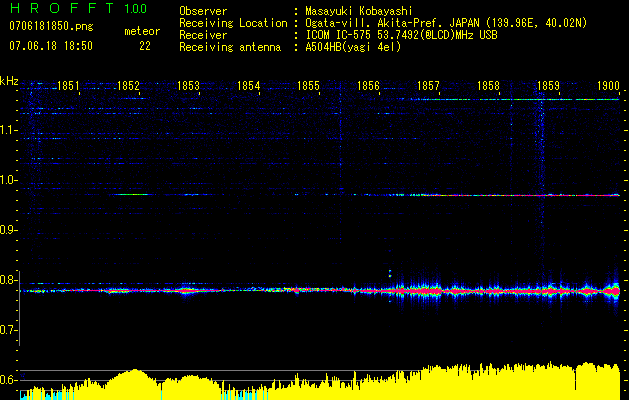This screenshot has width=629, height=400.
Task: Click the 1900 time axis marker
Action: [608, 86]
